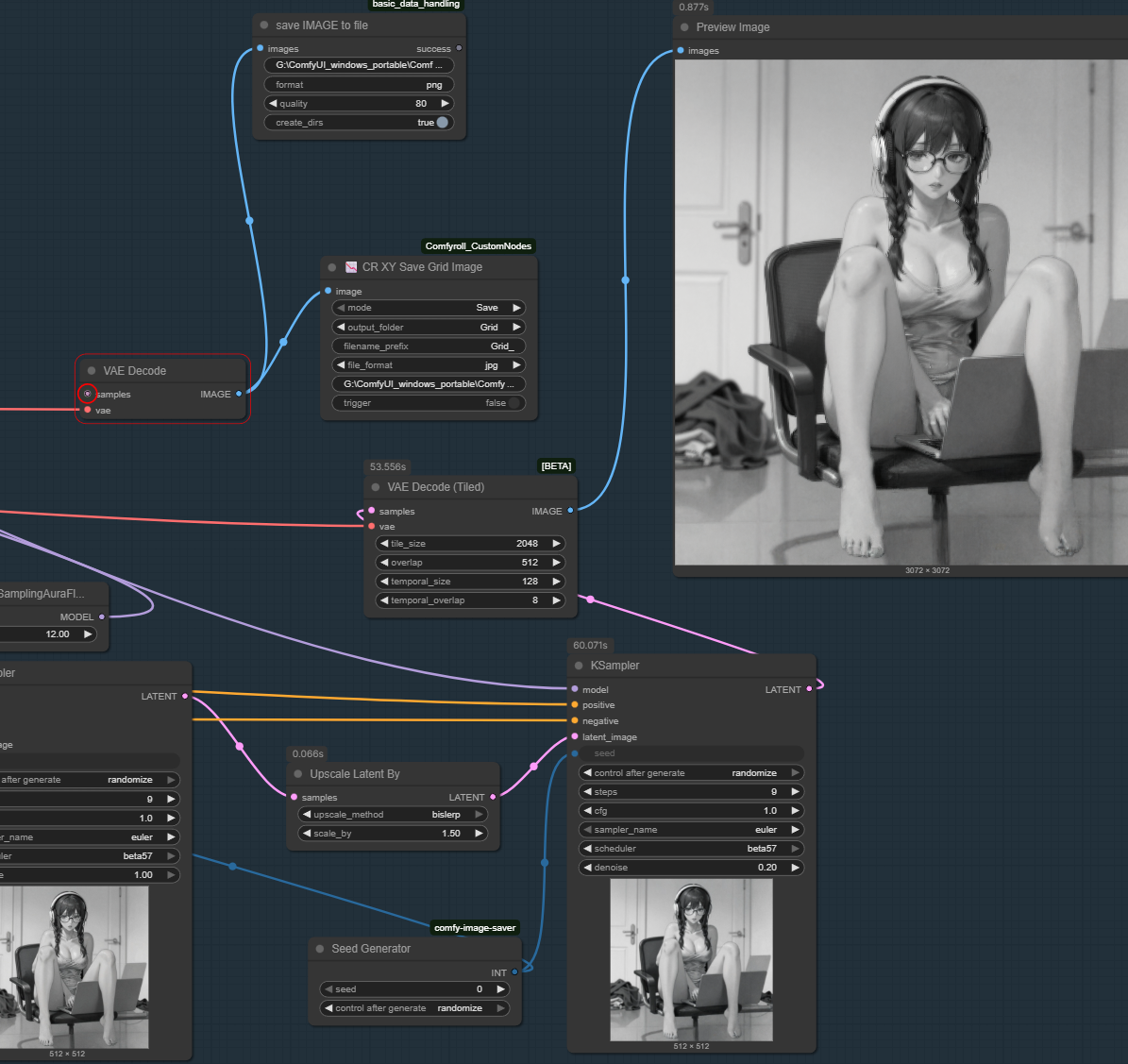
Task: Increase tile_size with right arrow
Action: pyautogui.click(x=556, y=544)
